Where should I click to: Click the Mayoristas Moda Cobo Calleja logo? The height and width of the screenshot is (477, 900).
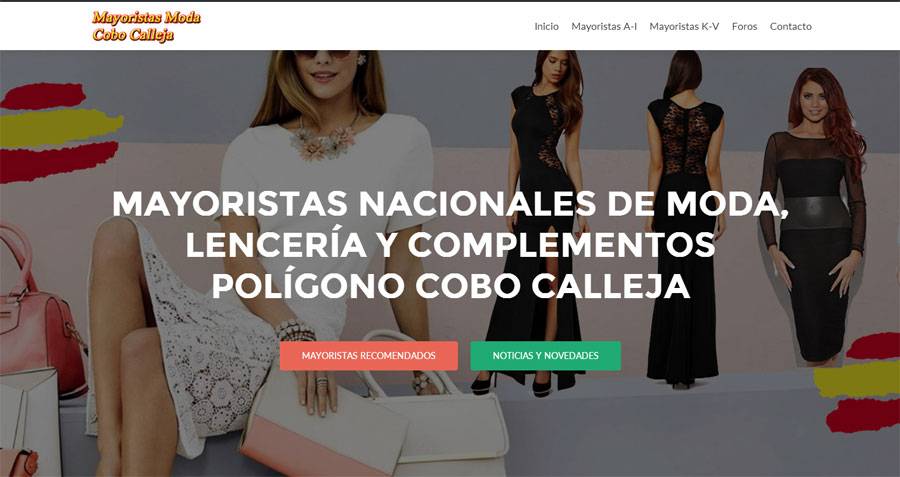(x=146, y=26)
